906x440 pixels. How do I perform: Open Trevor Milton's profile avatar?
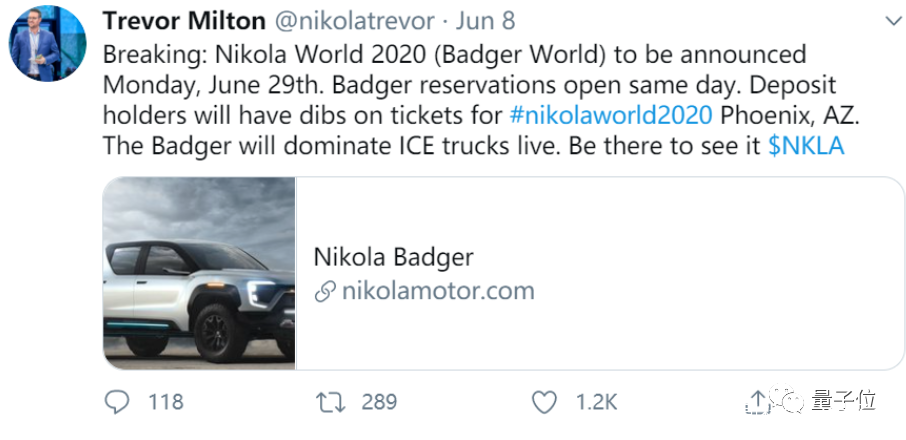pos(48,46)
